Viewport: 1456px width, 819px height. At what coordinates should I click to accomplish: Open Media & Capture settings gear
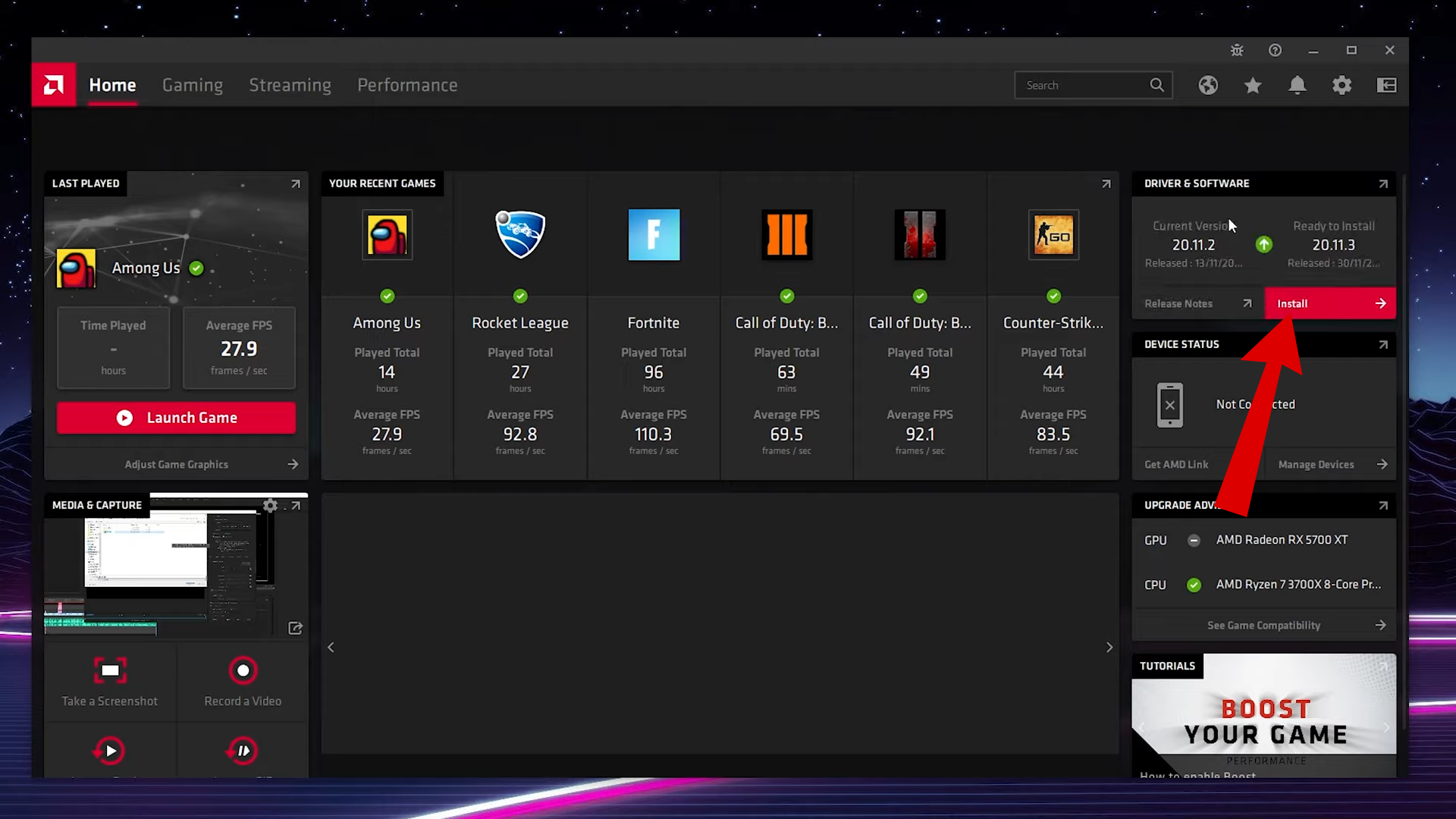[270, 505]
